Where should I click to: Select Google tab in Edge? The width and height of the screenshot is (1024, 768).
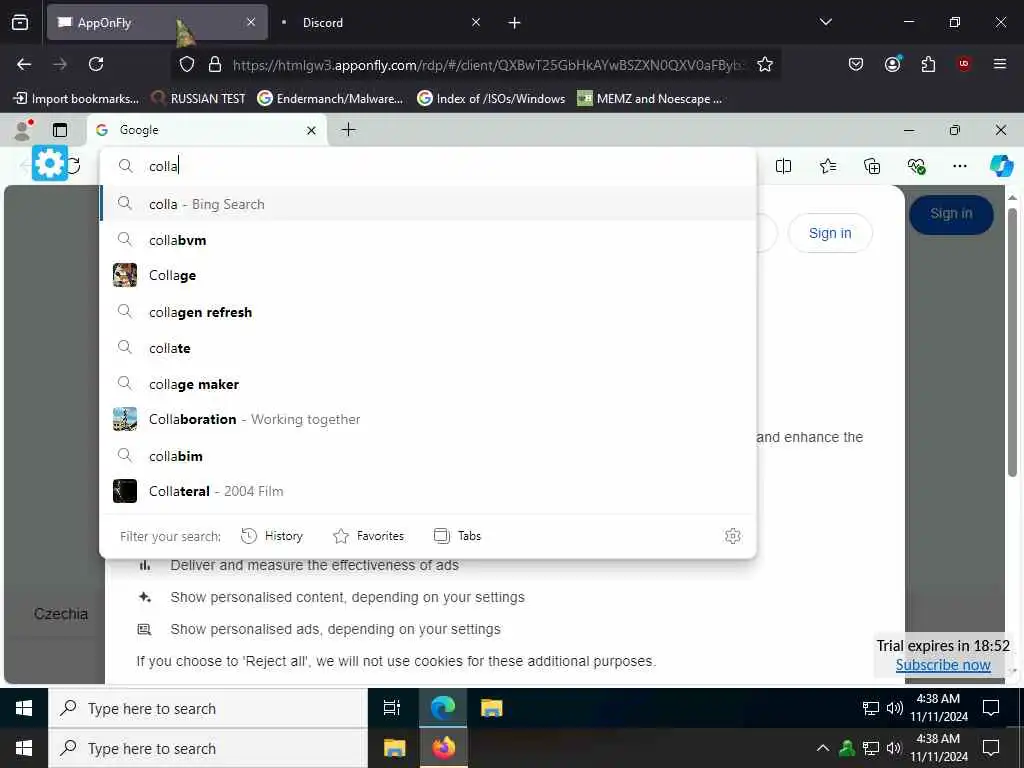[x=208, y=130]
